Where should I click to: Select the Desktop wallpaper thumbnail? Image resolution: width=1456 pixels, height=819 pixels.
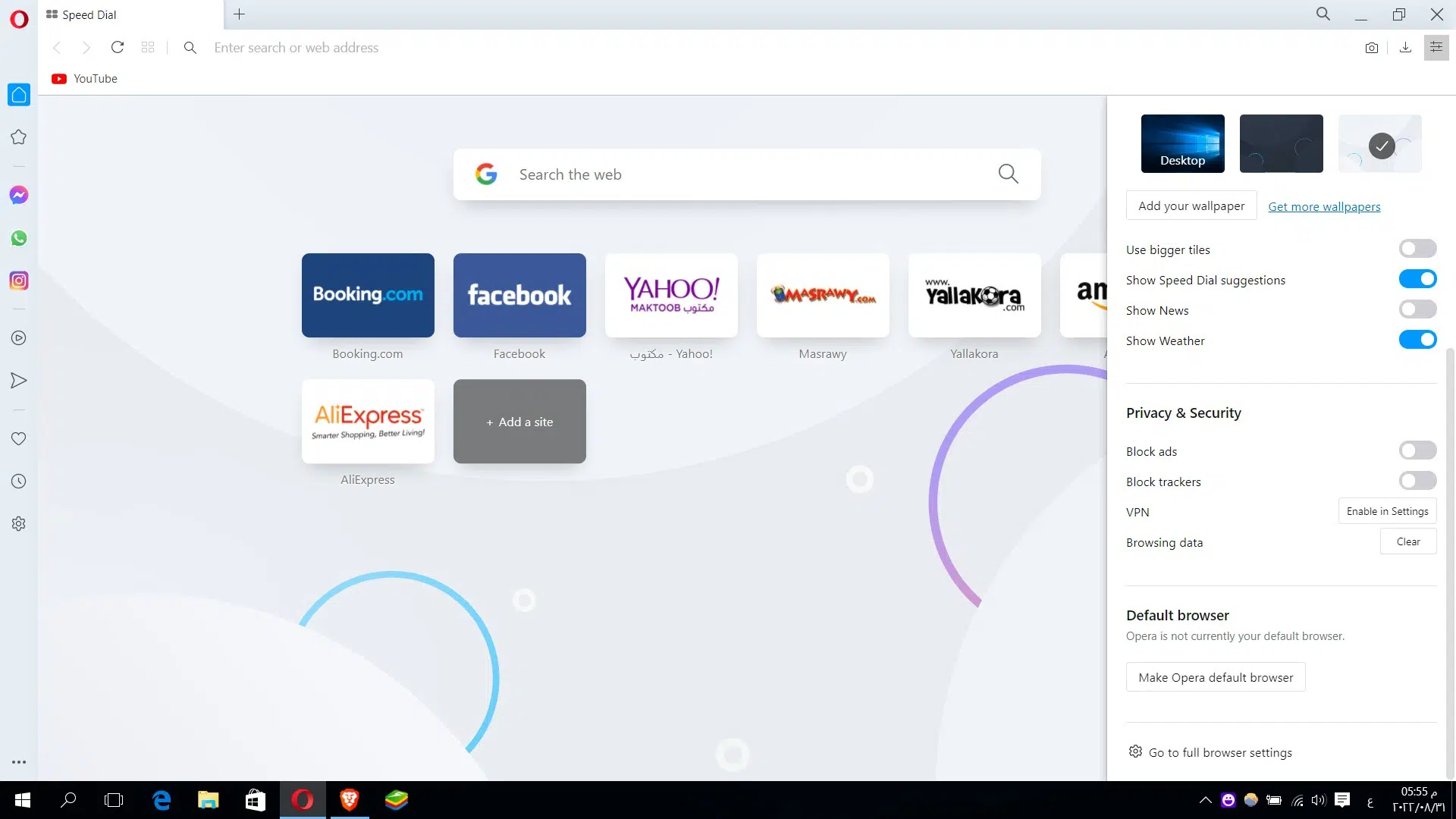[x=1182, y=143]
